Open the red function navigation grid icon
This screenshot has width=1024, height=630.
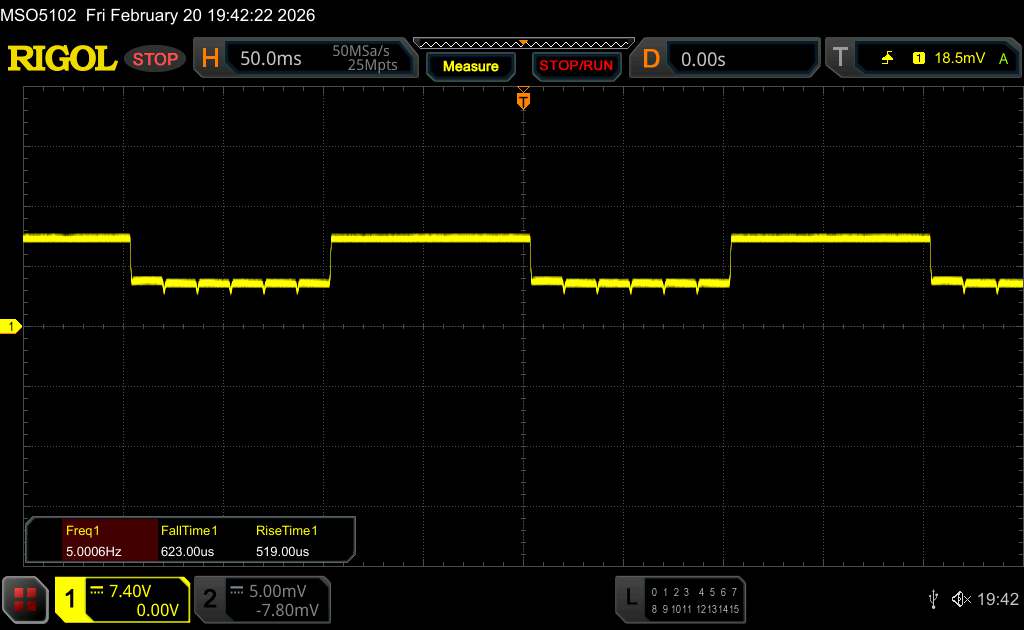[27, 598]
